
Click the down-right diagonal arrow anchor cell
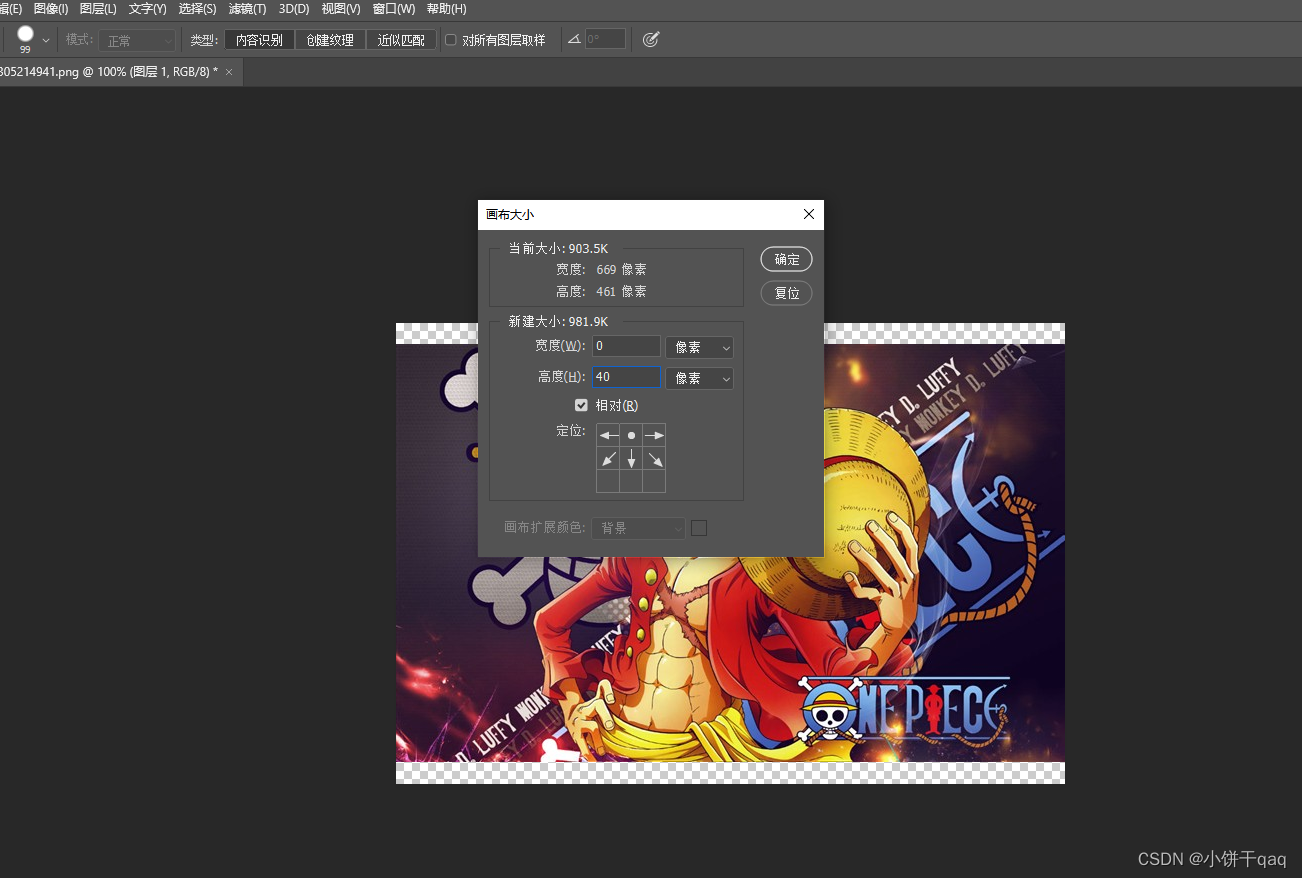tap(654, 458)
